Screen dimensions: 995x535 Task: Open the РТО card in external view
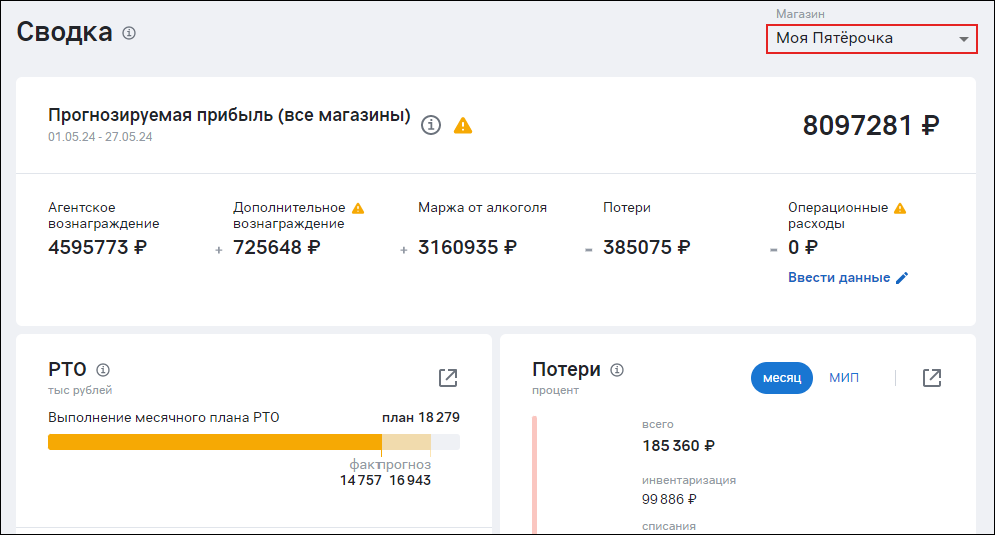[448, 377]
